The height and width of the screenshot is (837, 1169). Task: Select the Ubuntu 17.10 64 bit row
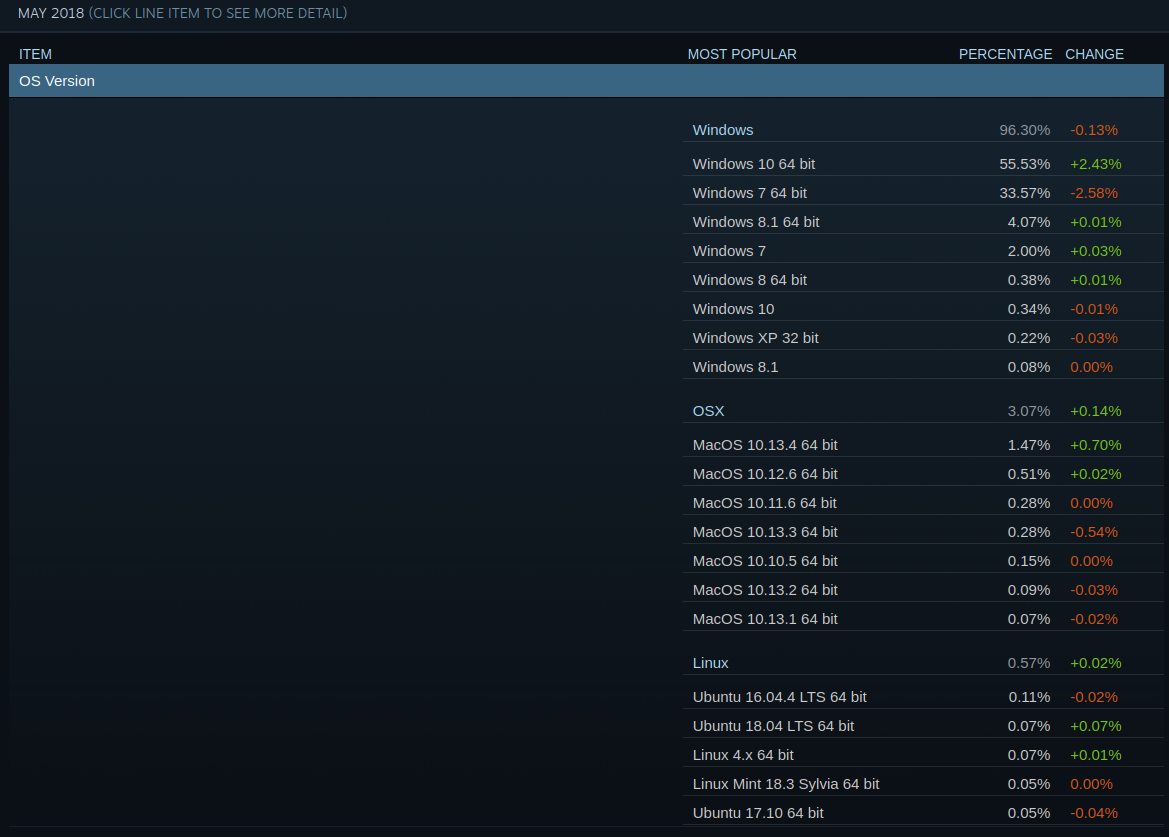[923, 813]
